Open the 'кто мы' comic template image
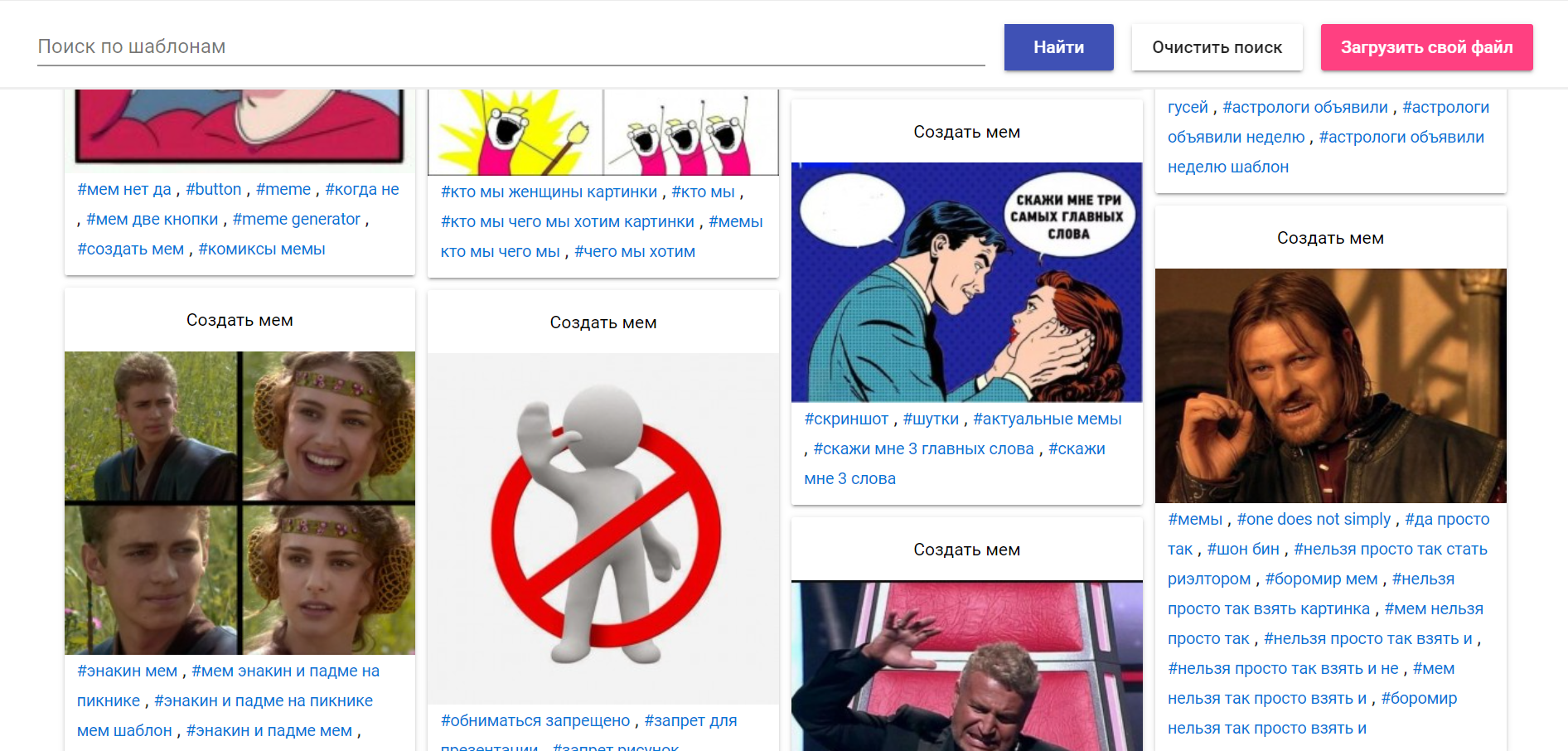1568x751 pixels. click(603, 133)
